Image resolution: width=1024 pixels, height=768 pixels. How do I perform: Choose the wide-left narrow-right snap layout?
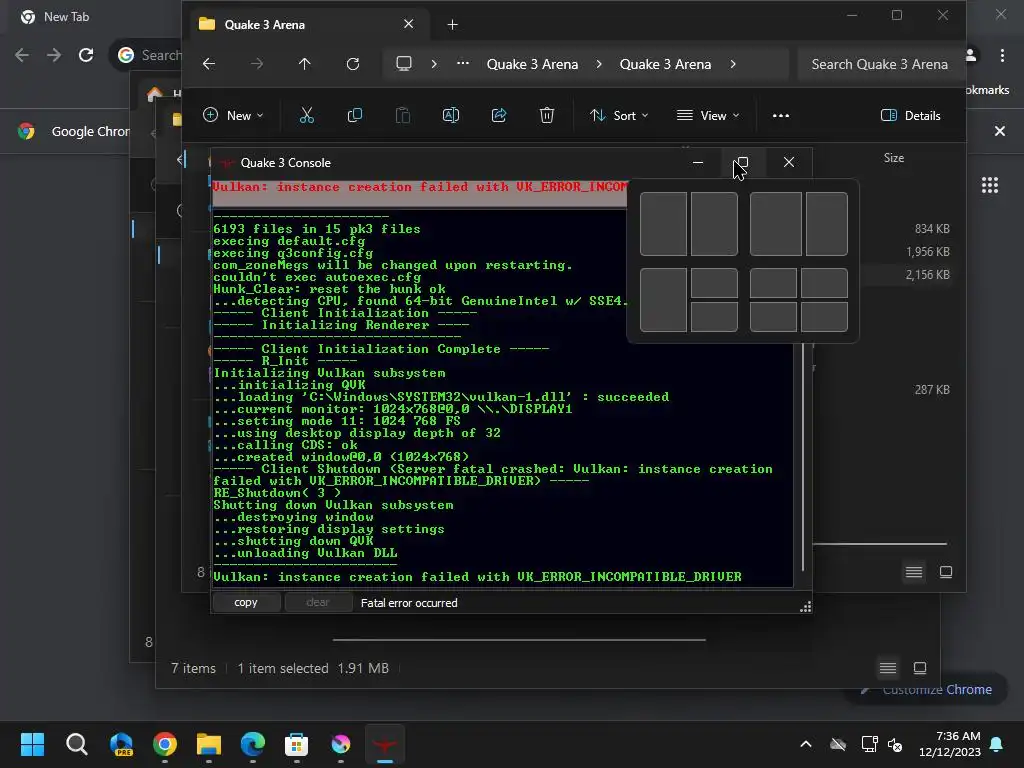pyautogui.click(x=799, y=224)
